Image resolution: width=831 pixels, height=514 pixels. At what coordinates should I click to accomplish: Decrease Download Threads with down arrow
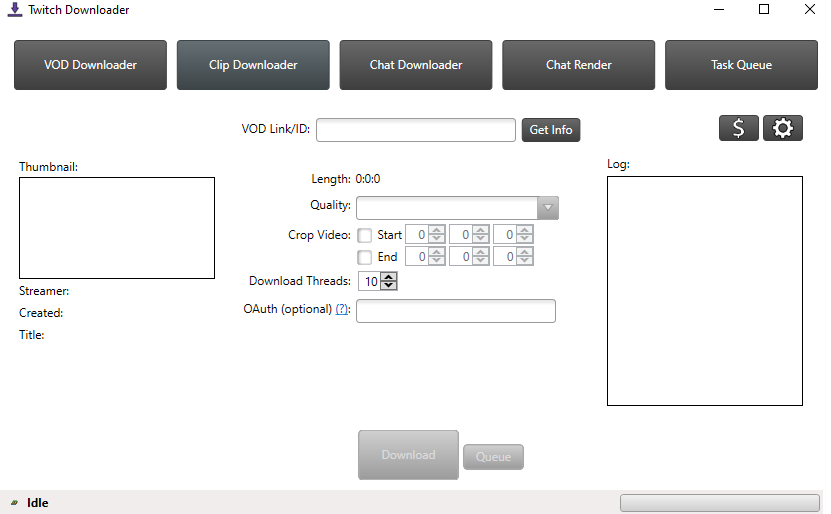tap(389, 286)
